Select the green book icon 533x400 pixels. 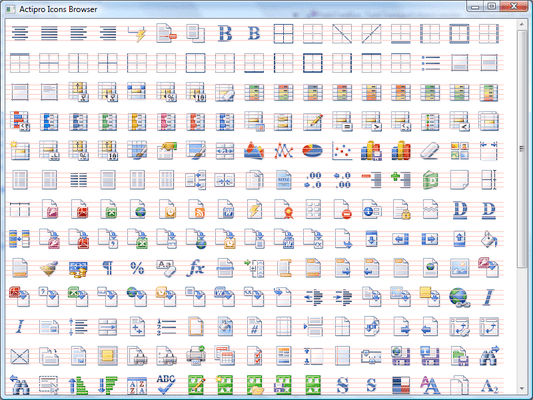click(430, 179)
